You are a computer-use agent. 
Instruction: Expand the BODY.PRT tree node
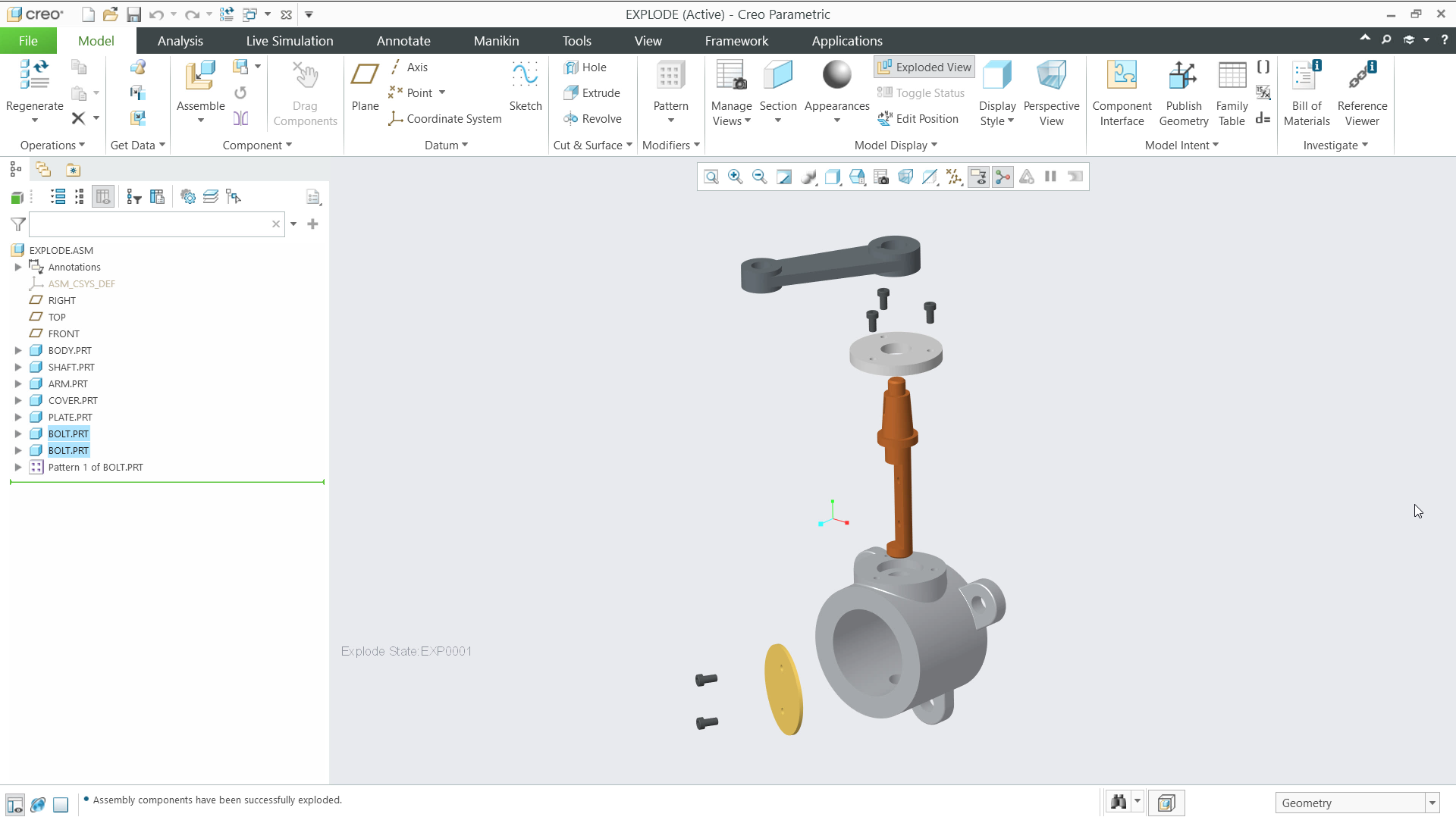coord(18,351)
